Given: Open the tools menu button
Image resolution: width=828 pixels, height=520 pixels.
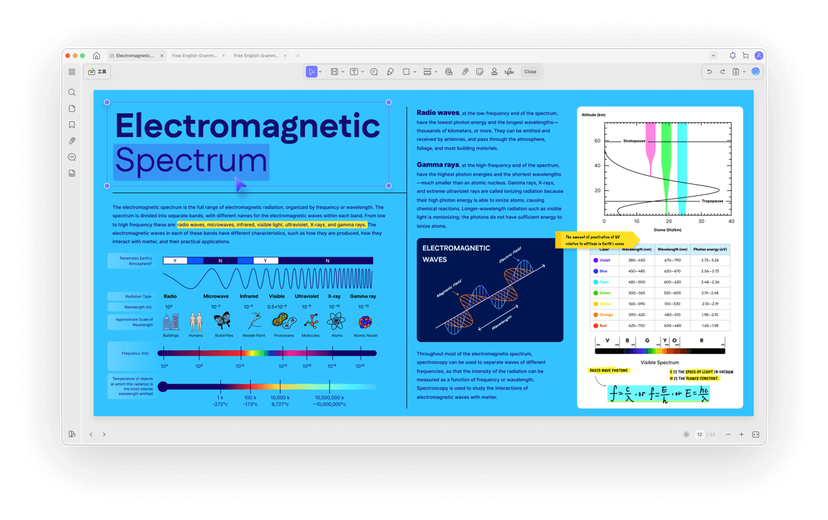Looking at the screenshot, I should pos(97,72).
